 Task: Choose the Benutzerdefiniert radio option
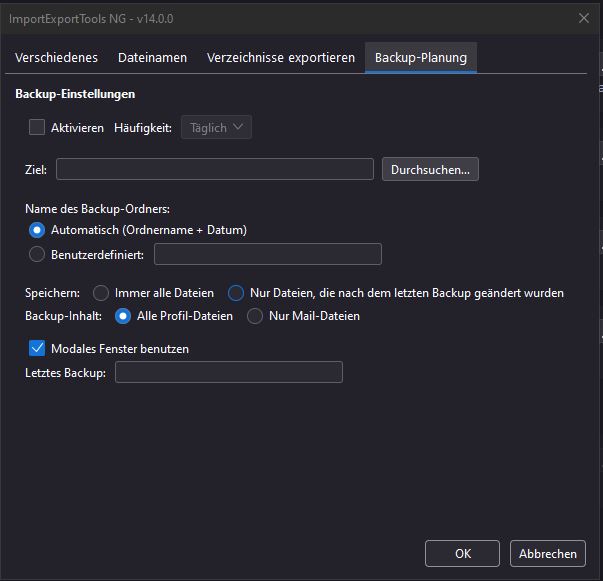(x=37, y=254)
